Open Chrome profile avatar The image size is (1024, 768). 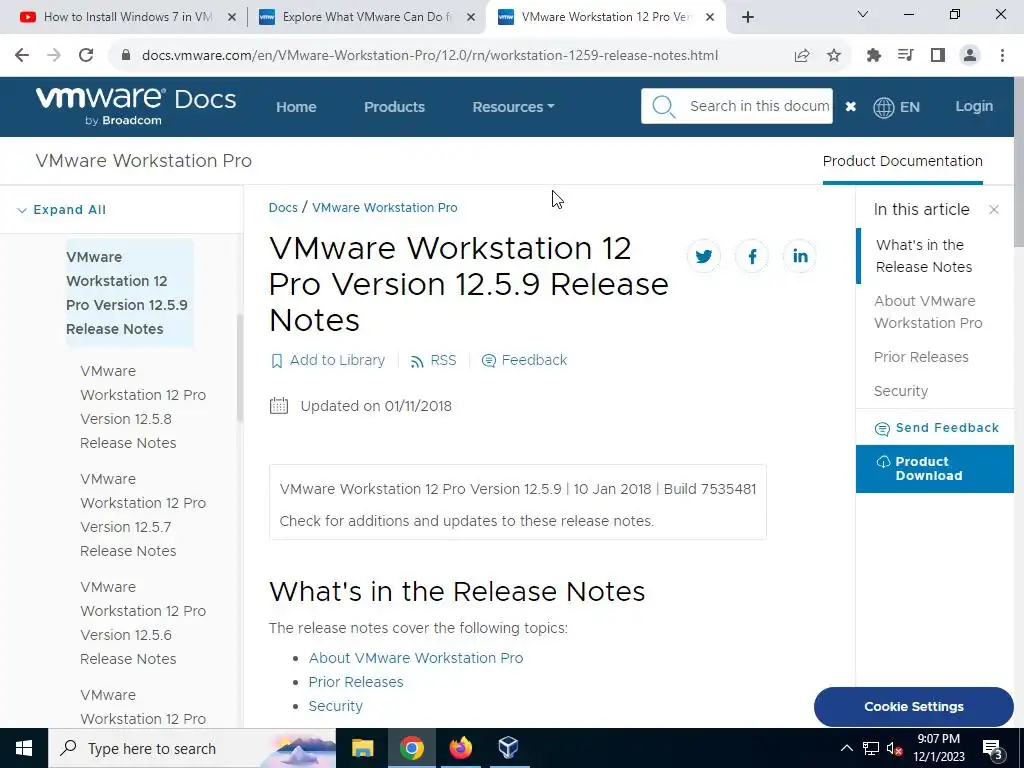click(x=970, y=56)
